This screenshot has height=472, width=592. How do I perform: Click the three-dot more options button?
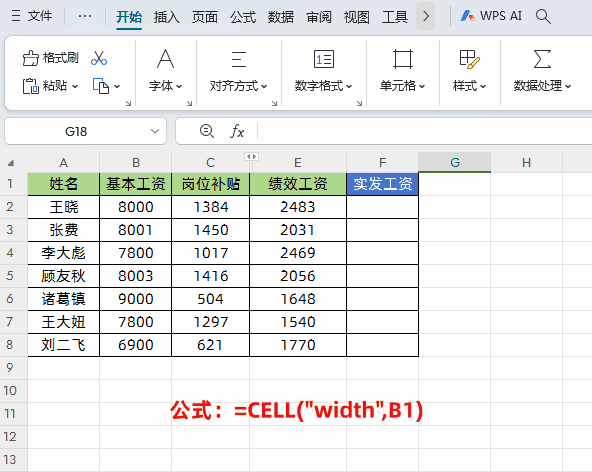tap(85, 16)
